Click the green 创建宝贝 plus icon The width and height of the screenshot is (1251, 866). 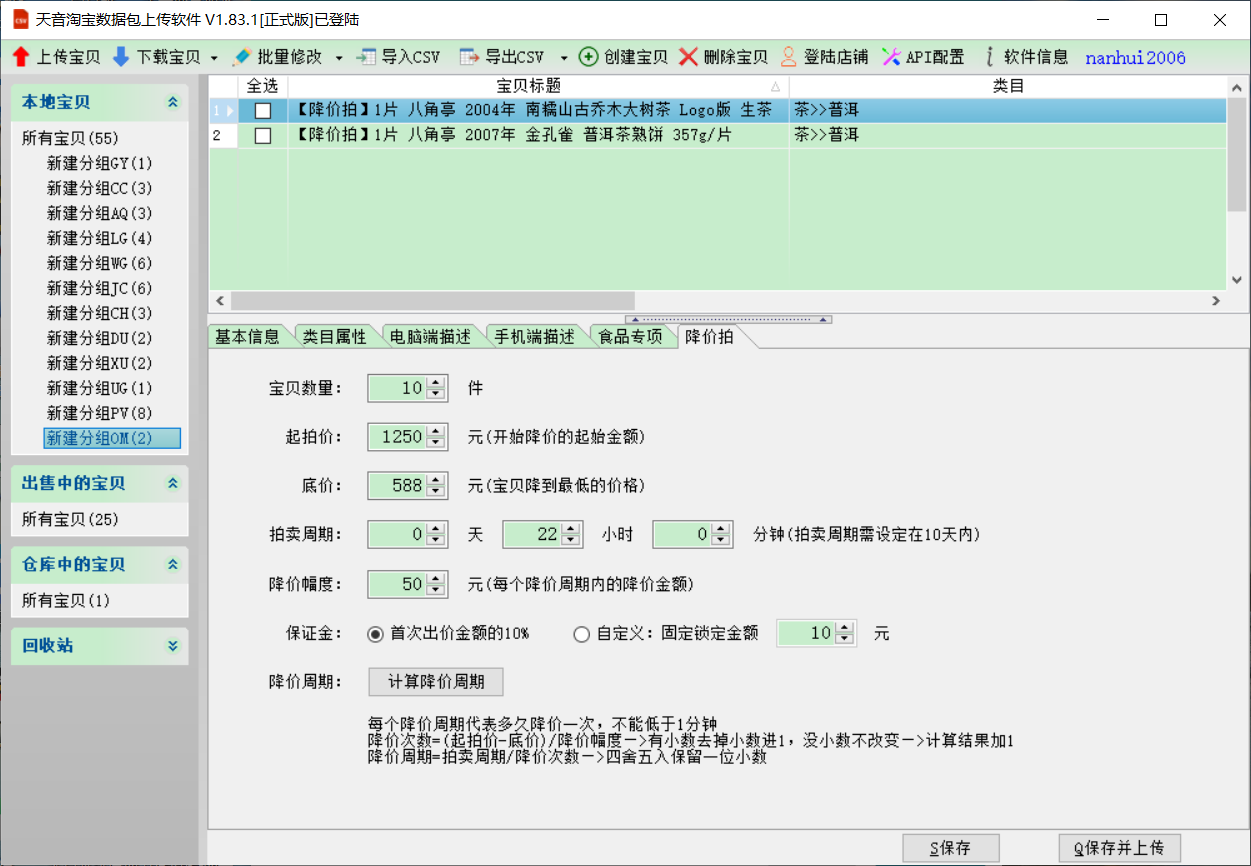click(x=589, y=57)
